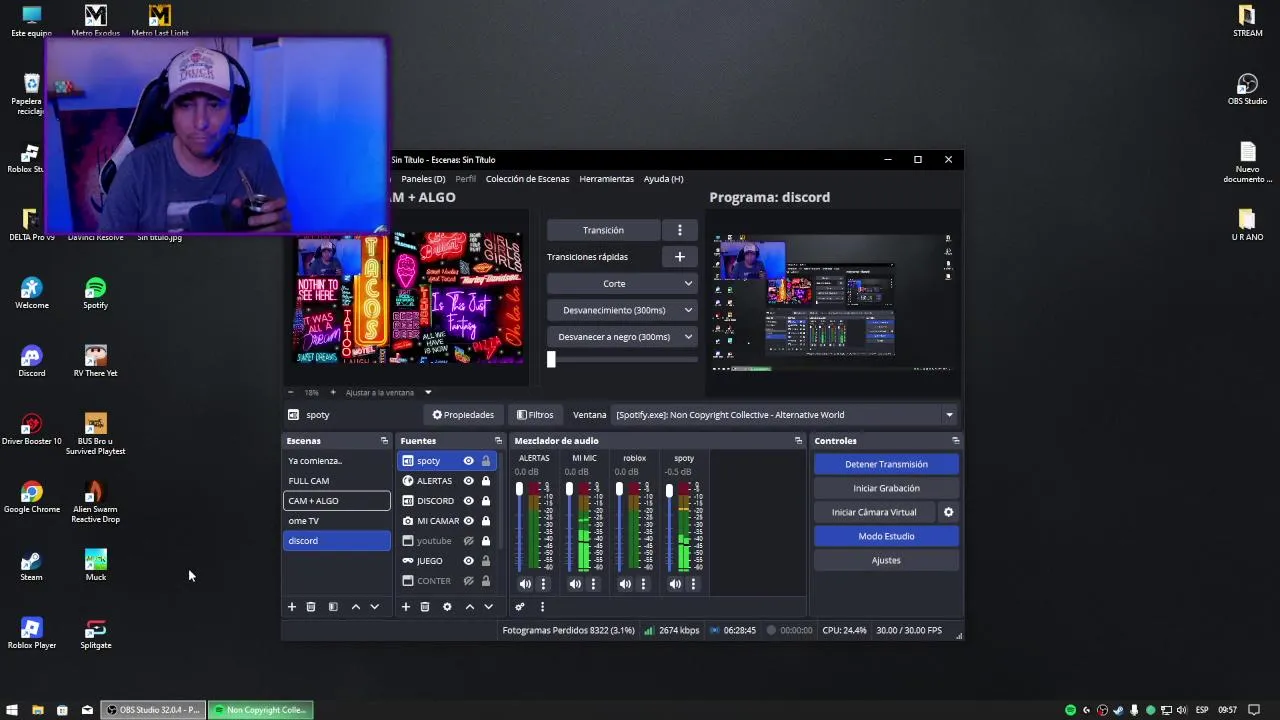
Task: Toggle visibility of ALERTAS source
Action: [x=468, y=481]
